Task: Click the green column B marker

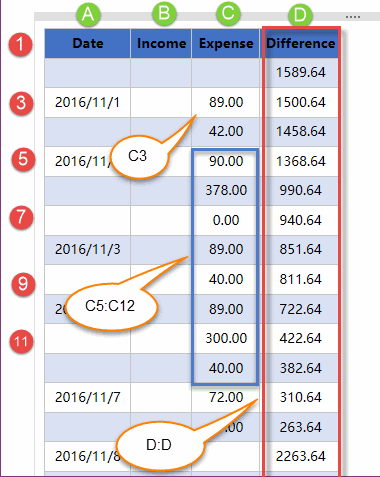Action: point(164,14)
